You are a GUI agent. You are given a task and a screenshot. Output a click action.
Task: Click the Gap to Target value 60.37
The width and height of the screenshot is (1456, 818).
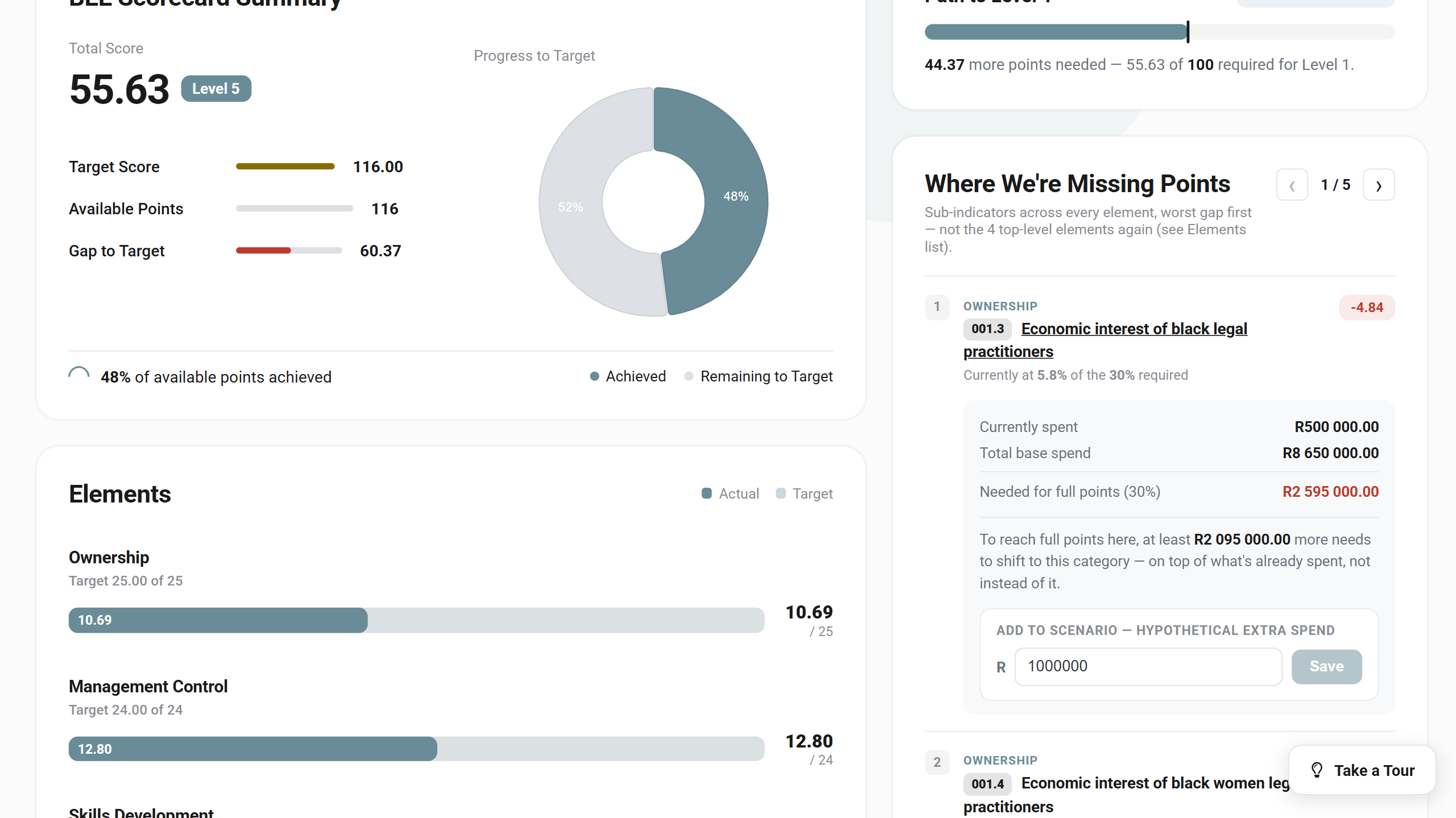380,251
